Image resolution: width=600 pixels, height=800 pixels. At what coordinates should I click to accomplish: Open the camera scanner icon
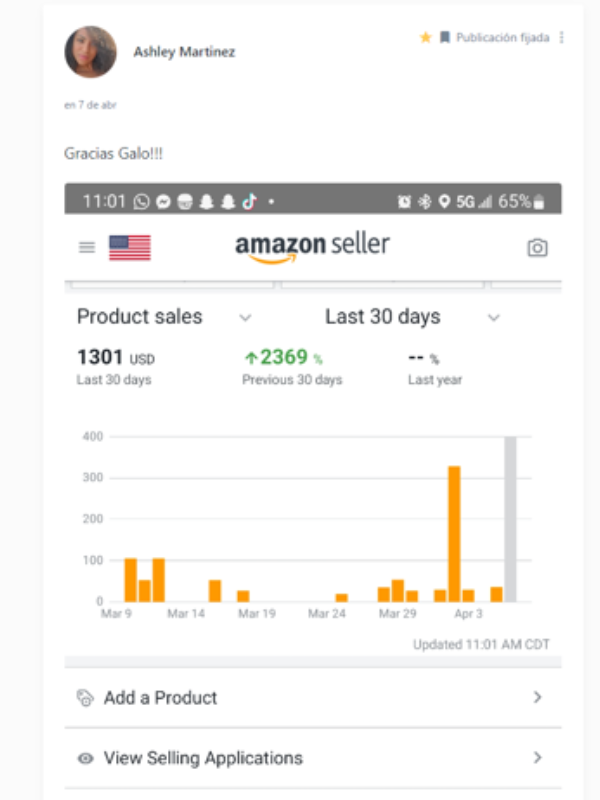pos(537,248)
